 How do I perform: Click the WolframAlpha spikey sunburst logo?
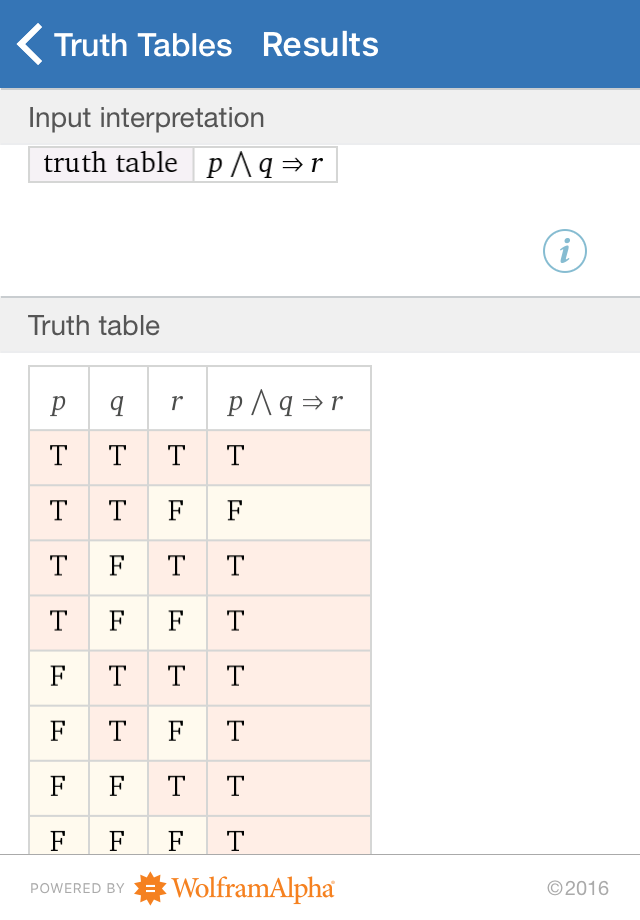pos(151,888)
